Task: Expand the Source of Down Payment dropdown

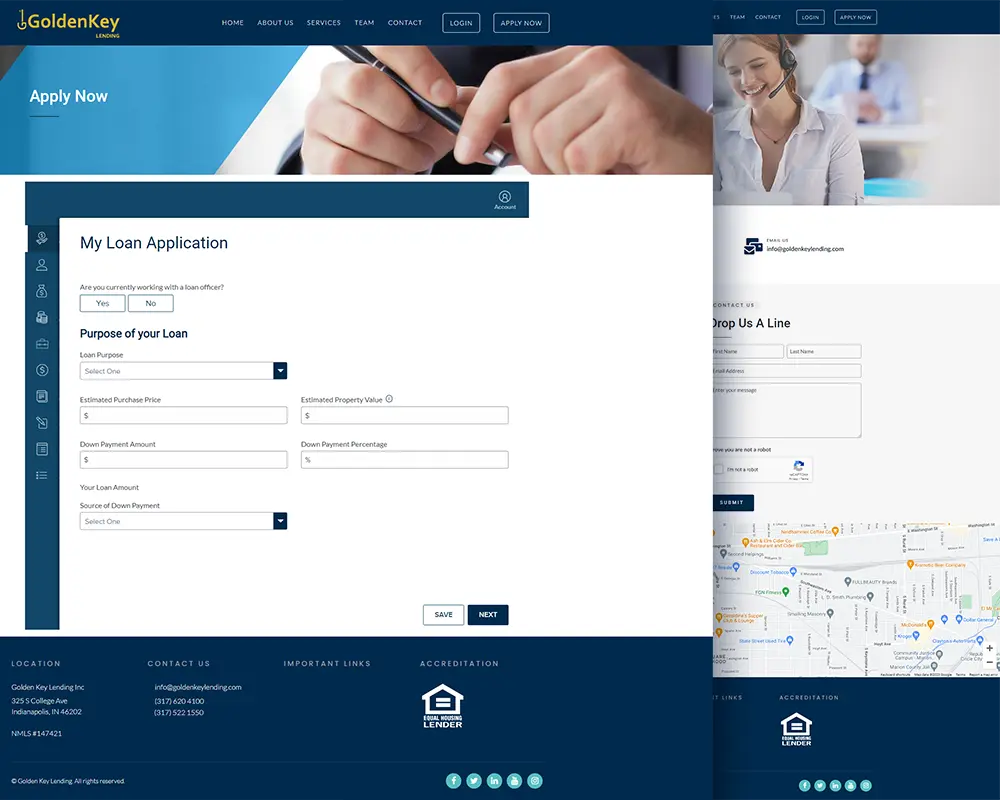Action: point(184,521)
